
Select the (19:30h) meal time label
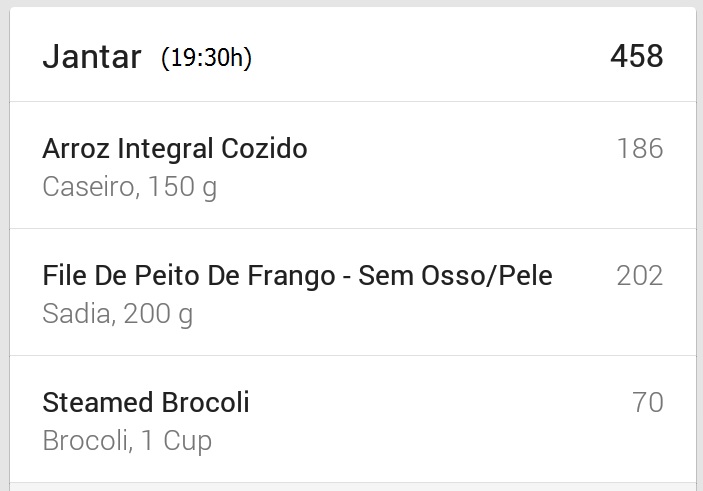[x=207, y=58]
